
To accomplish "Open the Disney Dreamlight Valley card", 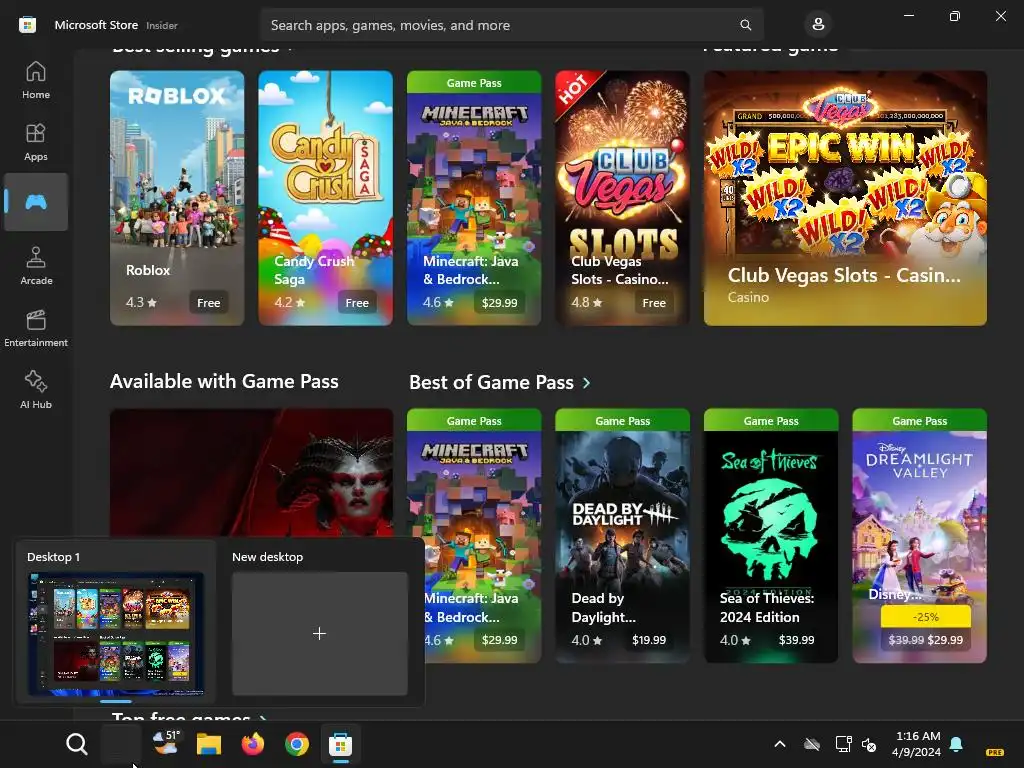I will point(920,536).
